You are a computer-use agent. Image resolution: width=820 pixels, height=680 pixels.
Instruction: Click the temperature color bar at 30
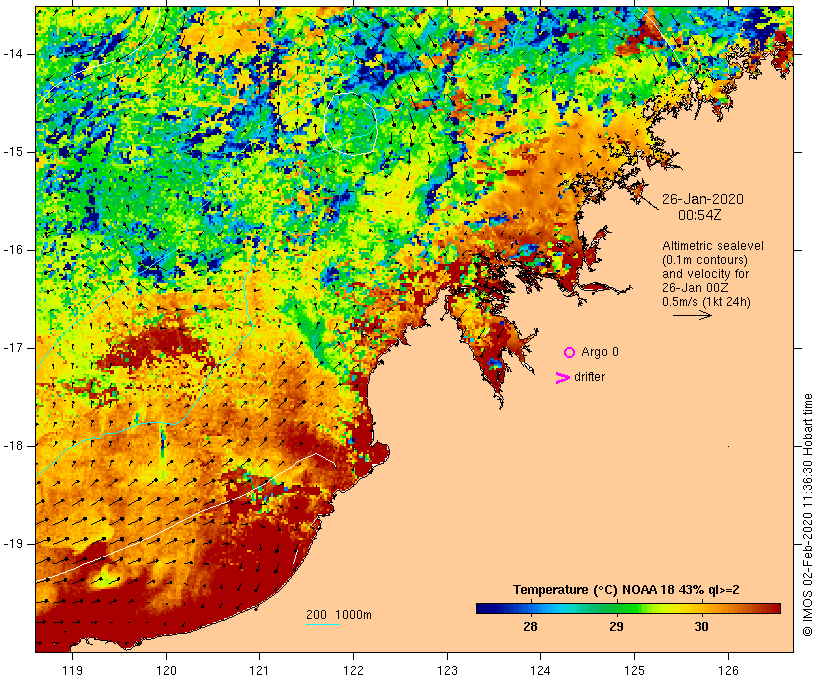702,608
